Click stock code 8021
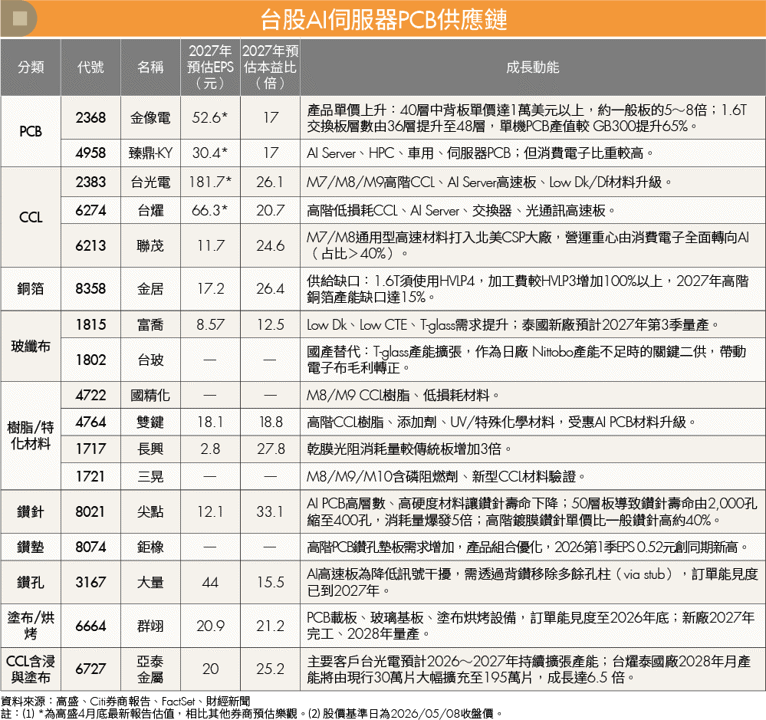This screenshot has height=720, width=766. 90,511
